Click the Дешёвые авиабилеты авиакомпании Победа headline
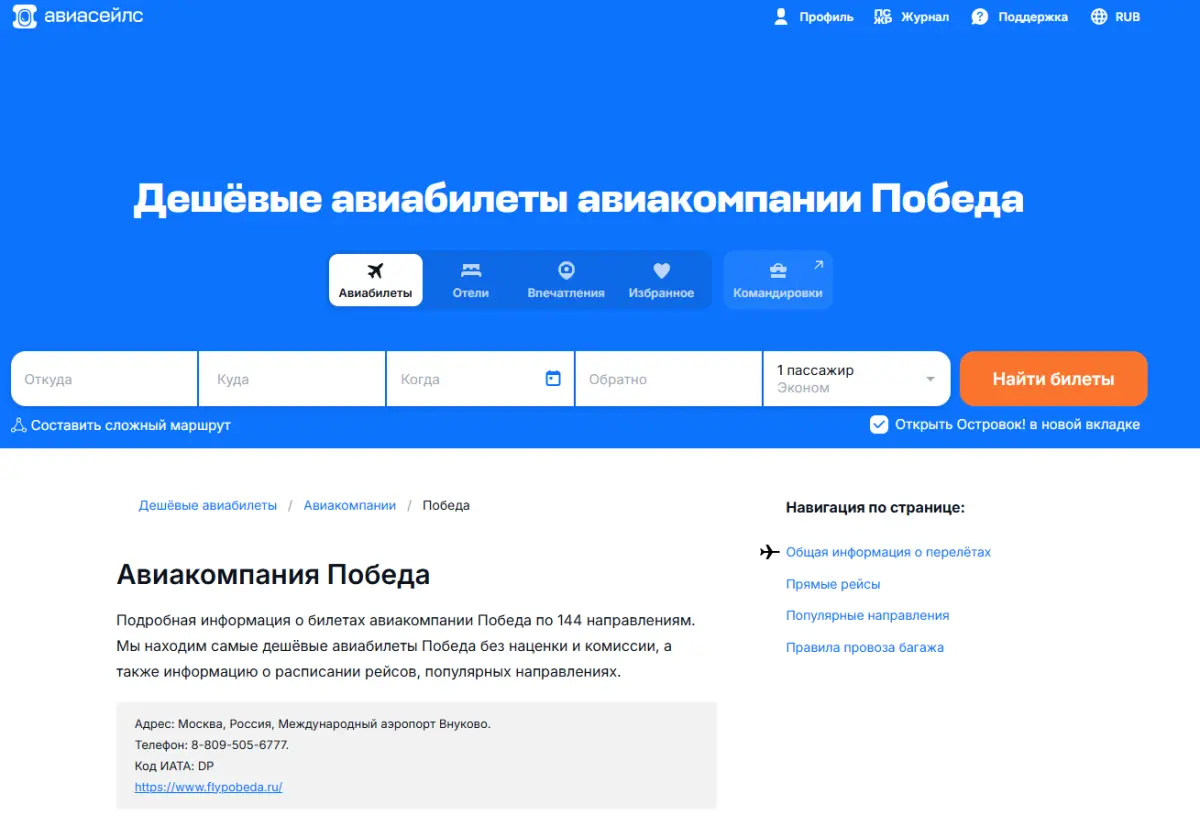The image size is (1200, 827). [578, 199]
